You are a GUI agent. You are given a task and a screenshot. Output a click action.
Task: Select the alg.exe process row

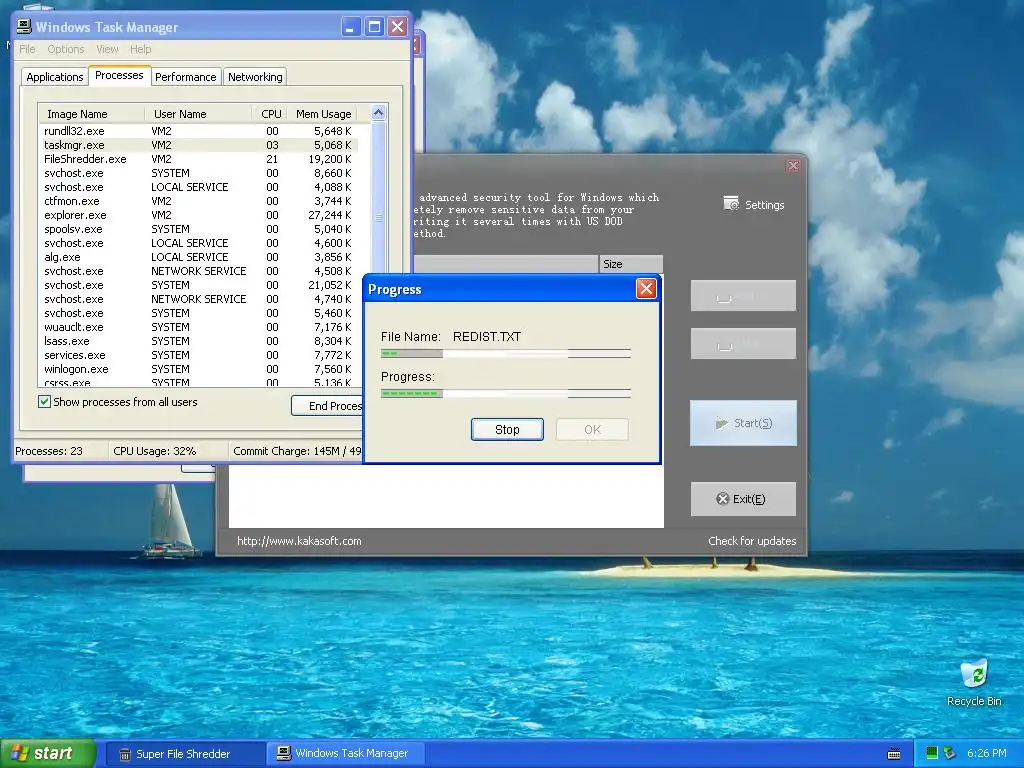pos(198,257)
